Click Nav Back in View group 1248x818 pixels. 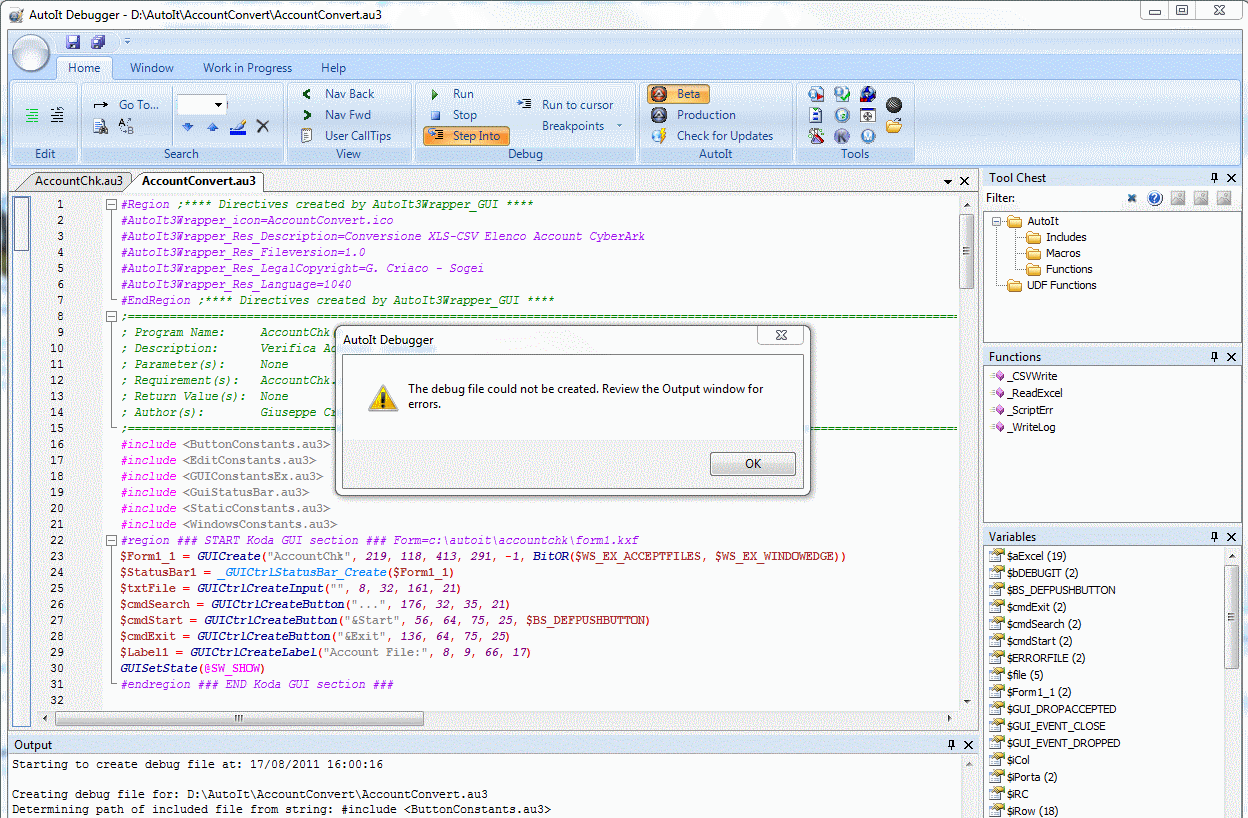point(338,94)
